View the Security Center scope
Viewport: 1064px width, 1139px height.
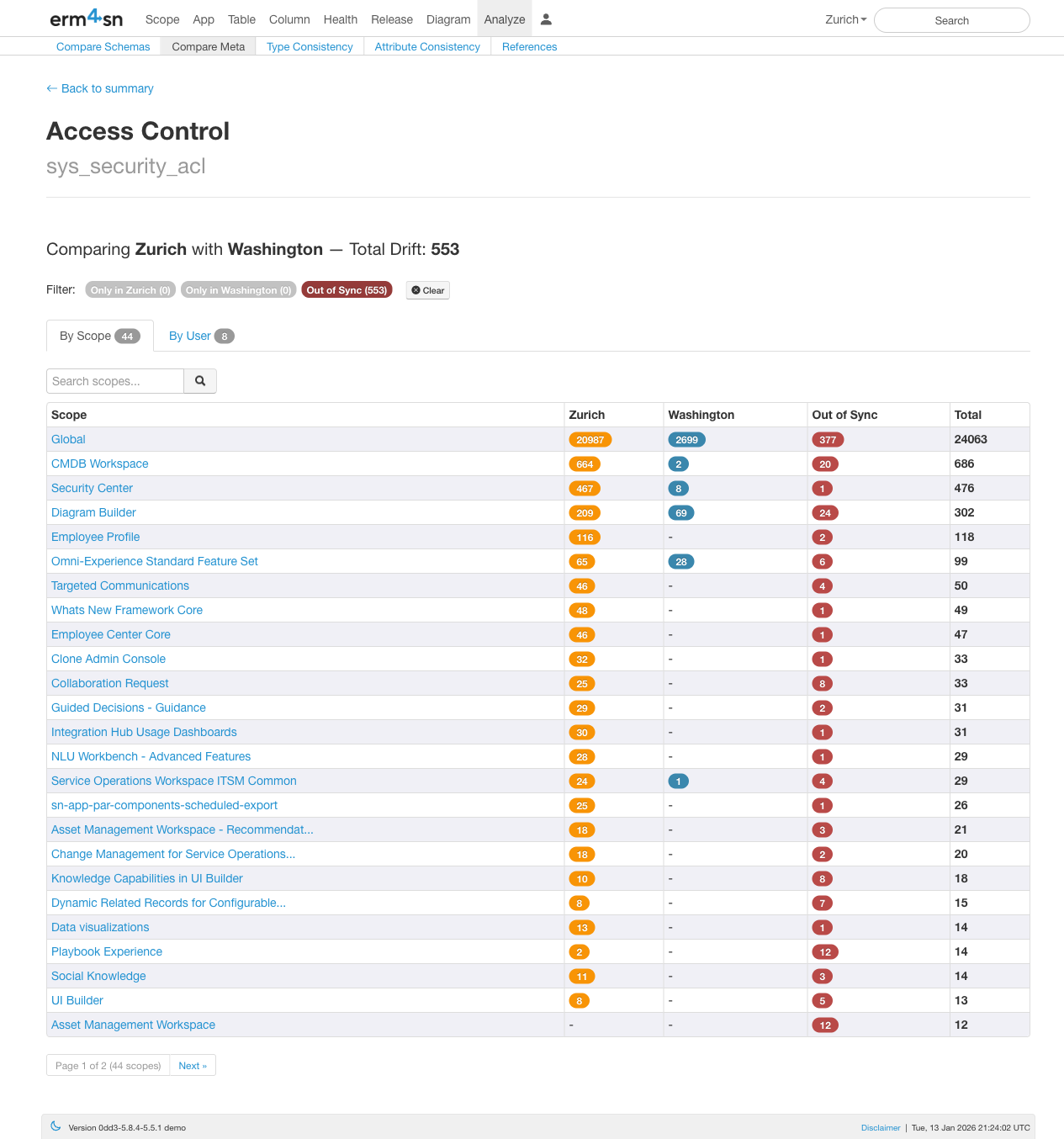tap(92, 488)
